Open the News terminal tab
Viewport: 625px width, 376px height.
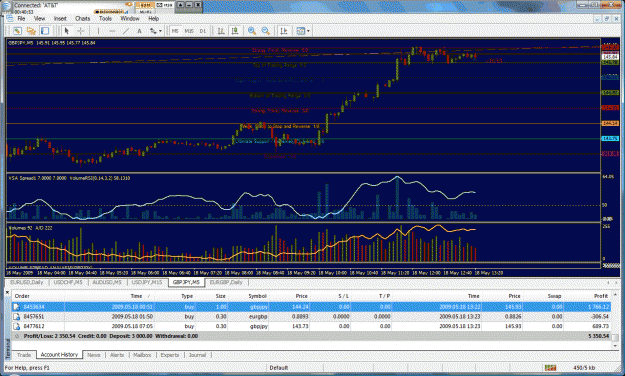click(x=94, y=355)
